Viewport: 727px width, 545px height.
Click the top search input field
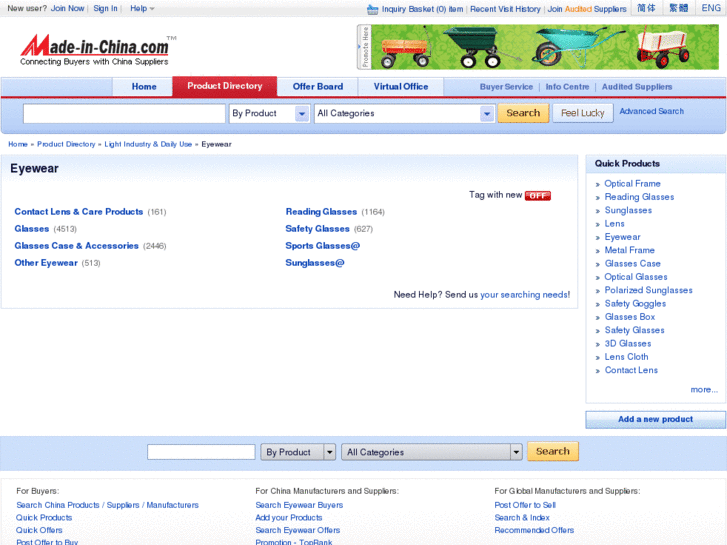point(124,114)
